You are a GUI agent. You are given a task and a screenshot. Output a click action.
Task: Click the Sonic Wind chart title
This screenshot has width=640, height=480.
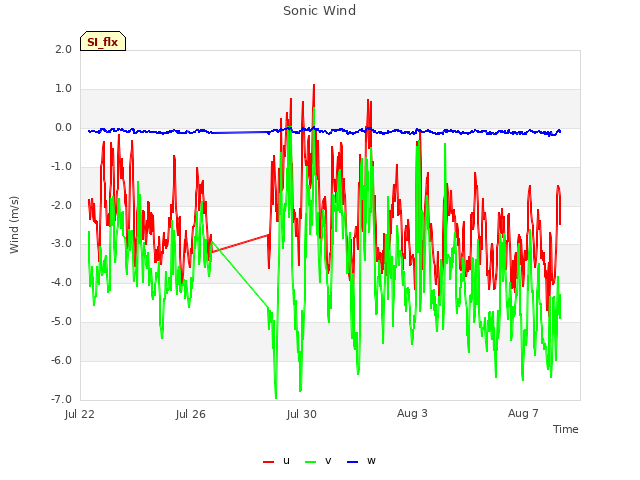click(x=319, y=11)
